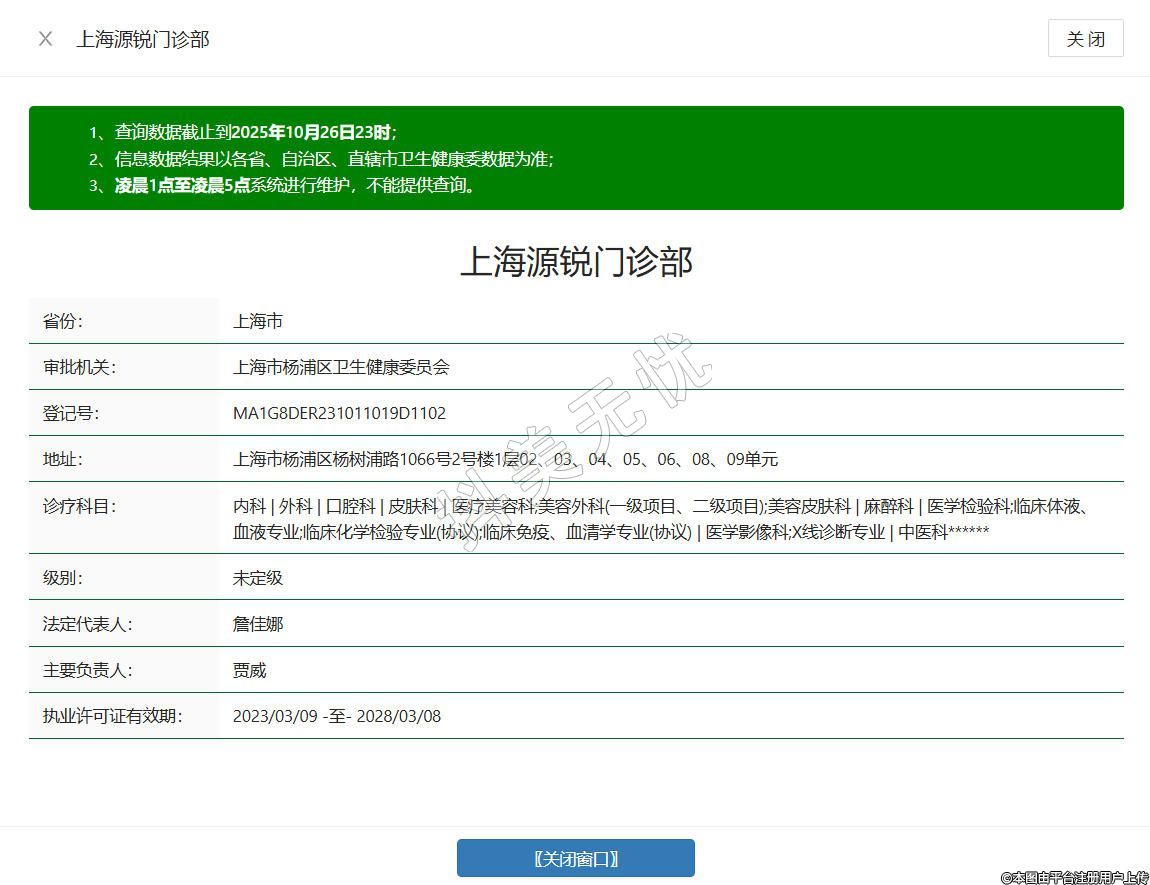This screenshot has width=1150, height=885.
Task: Click the 省份 row label
Action: [x=63, y=321]
